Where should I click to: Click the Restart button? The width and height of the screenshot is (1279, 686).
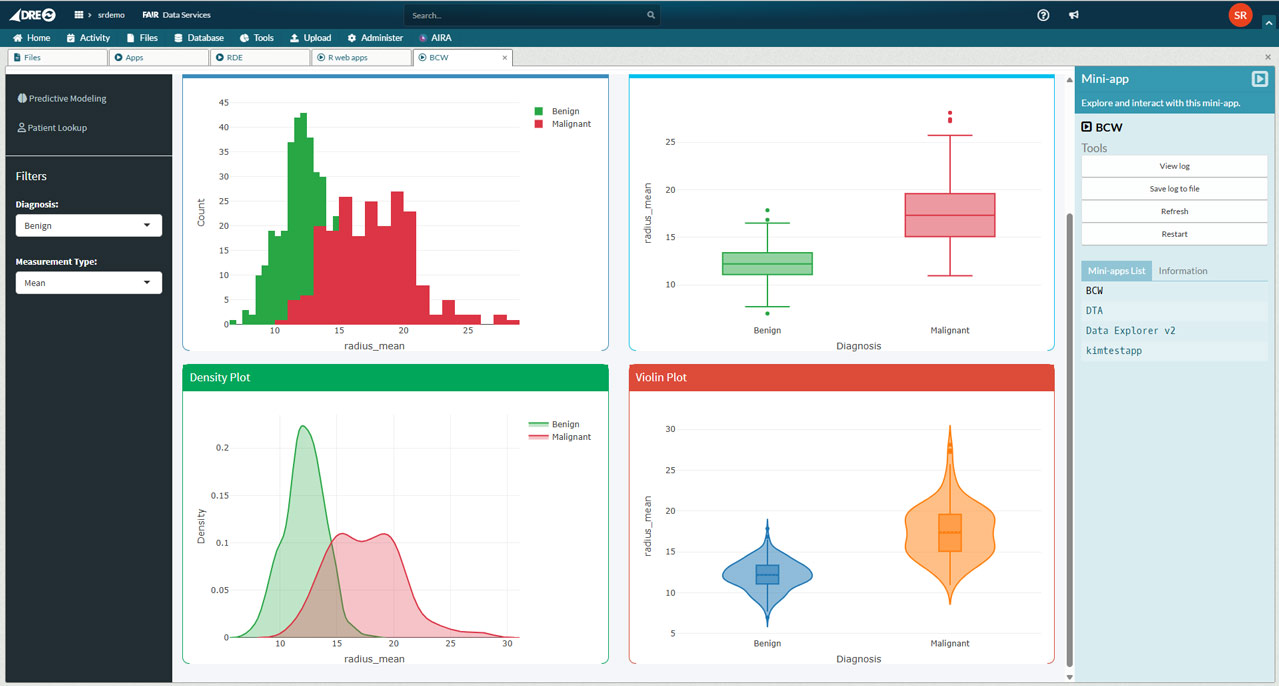[x=1174, y=234]
